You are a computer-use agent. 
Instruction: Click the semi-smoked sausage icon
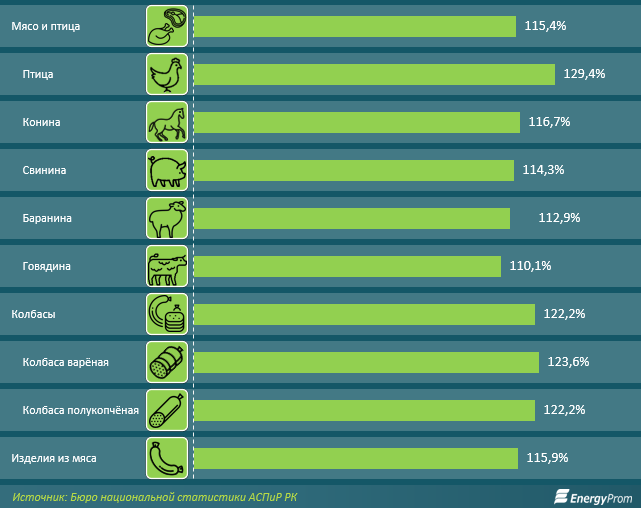[x=166, y=410]
